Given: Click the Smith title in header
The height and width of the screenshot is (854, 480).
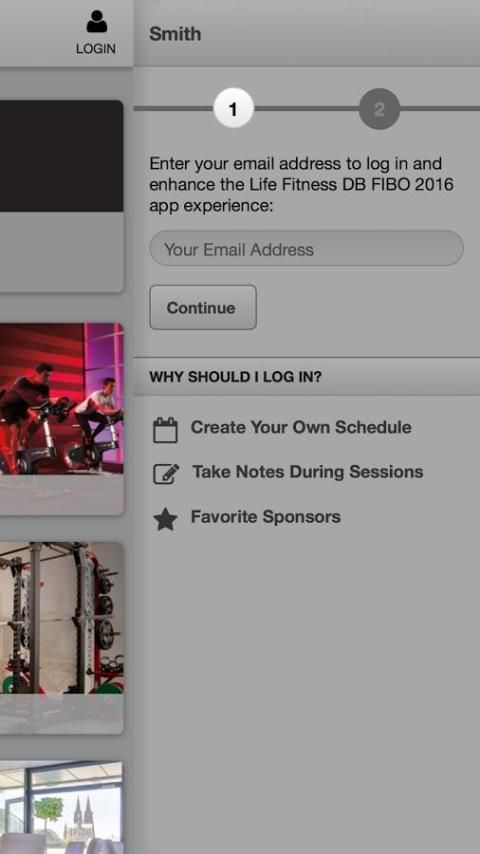Looking at the screenshot, I should (x=175, y=34).
